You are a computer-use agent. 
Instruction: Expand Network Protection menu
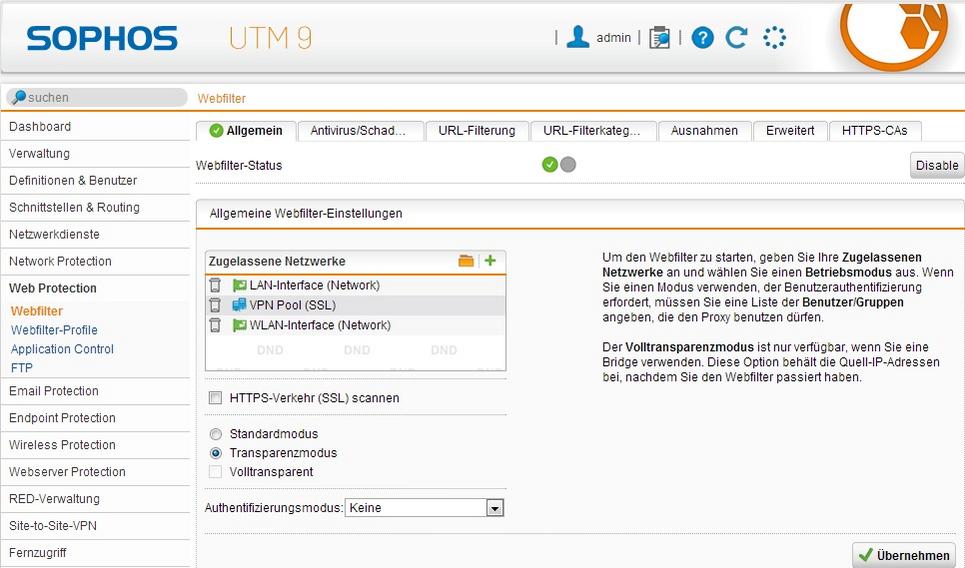[x=95, y=262]
